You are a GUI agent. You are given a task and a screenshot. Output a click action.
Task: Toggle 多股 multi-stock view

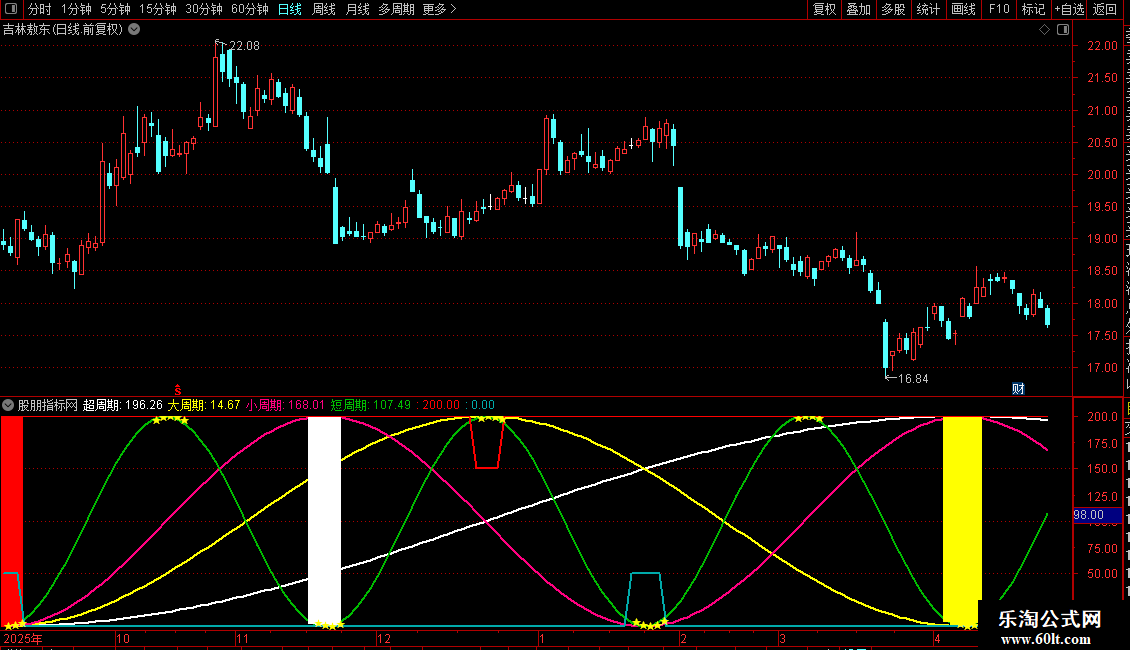[x=893, y=9]
